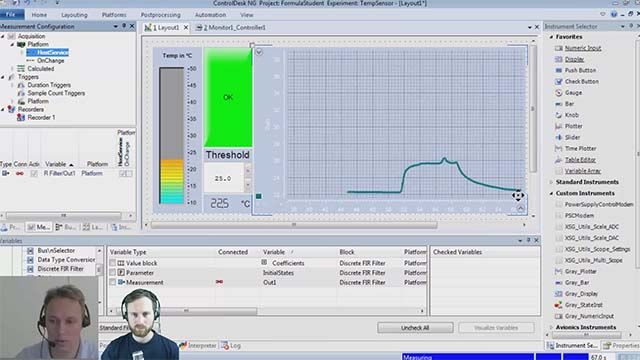Increase Threshold with the up stepper

click(248, 170)
